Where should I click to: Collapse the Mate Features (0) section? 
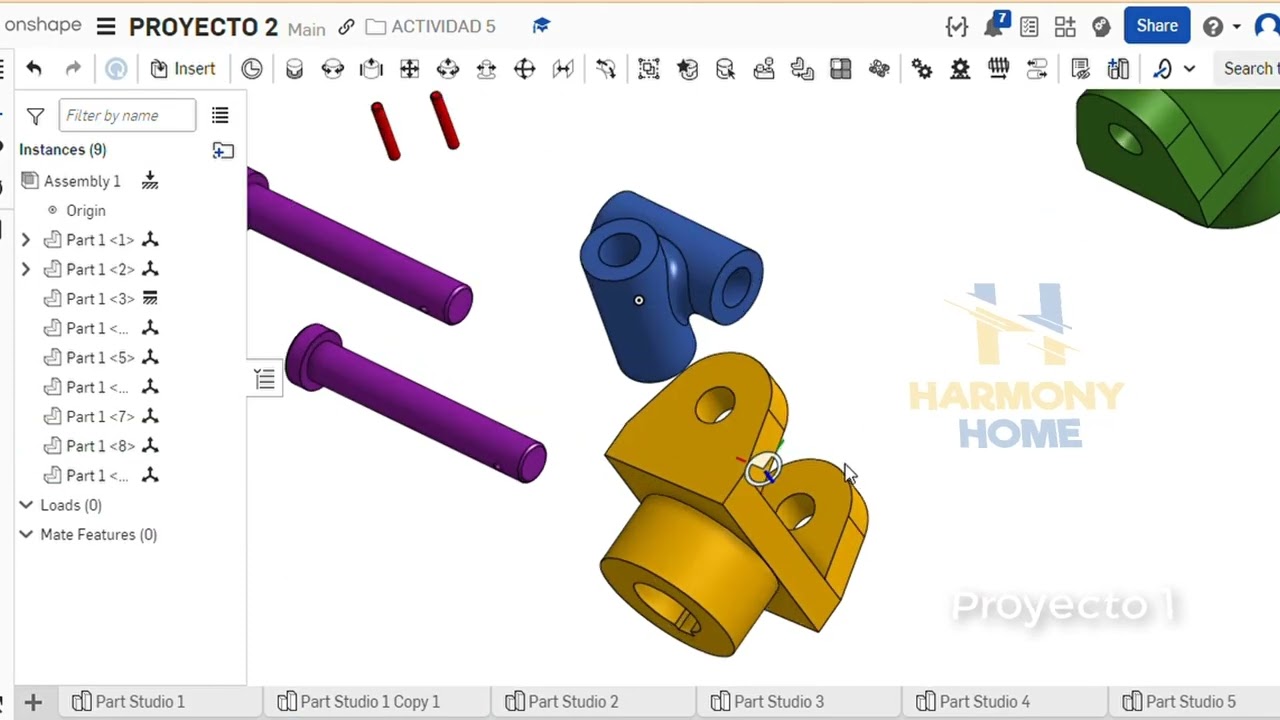(x=26, y=535)
